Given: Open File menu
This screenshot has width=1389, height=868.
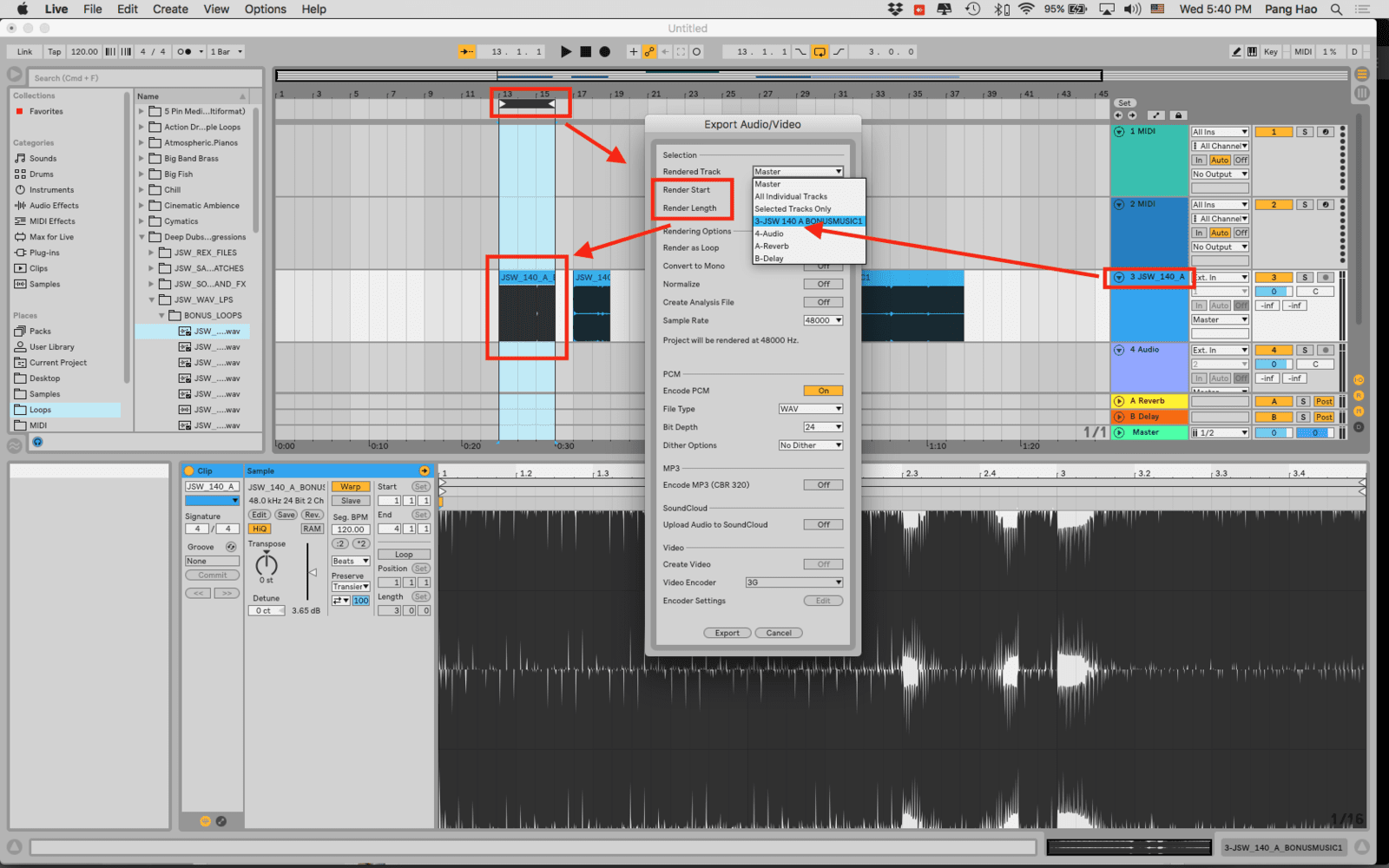Looking at the screenshot, I should point(92,9).
